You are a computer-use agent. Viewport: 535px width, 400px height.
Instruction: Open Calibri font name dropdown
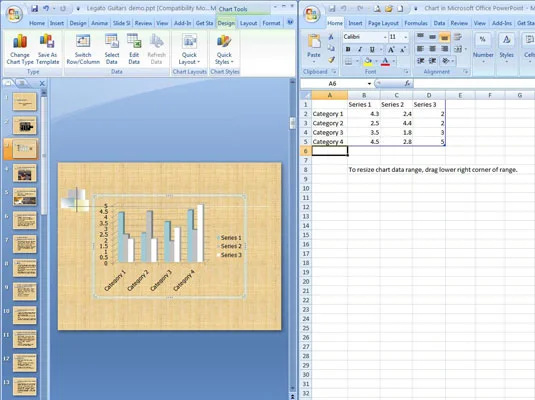pos(385,37)
